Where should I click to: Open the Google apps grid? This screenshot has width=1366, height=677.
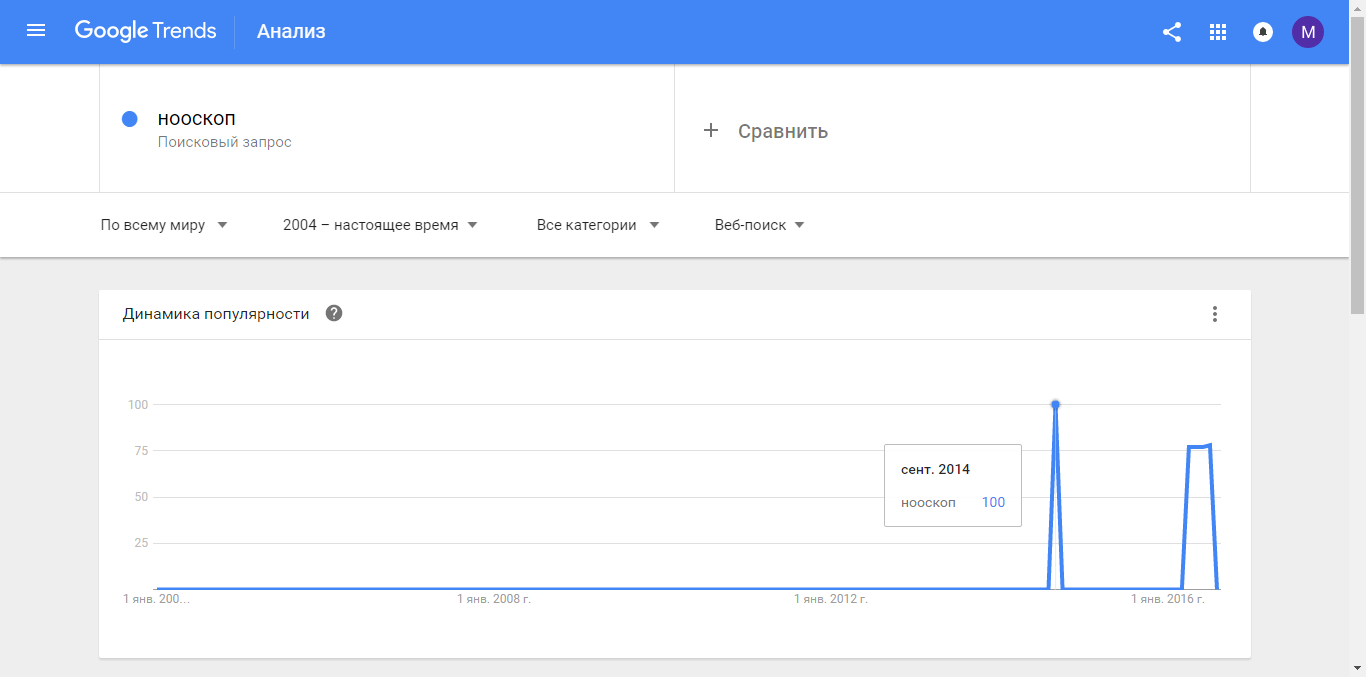1217,32
